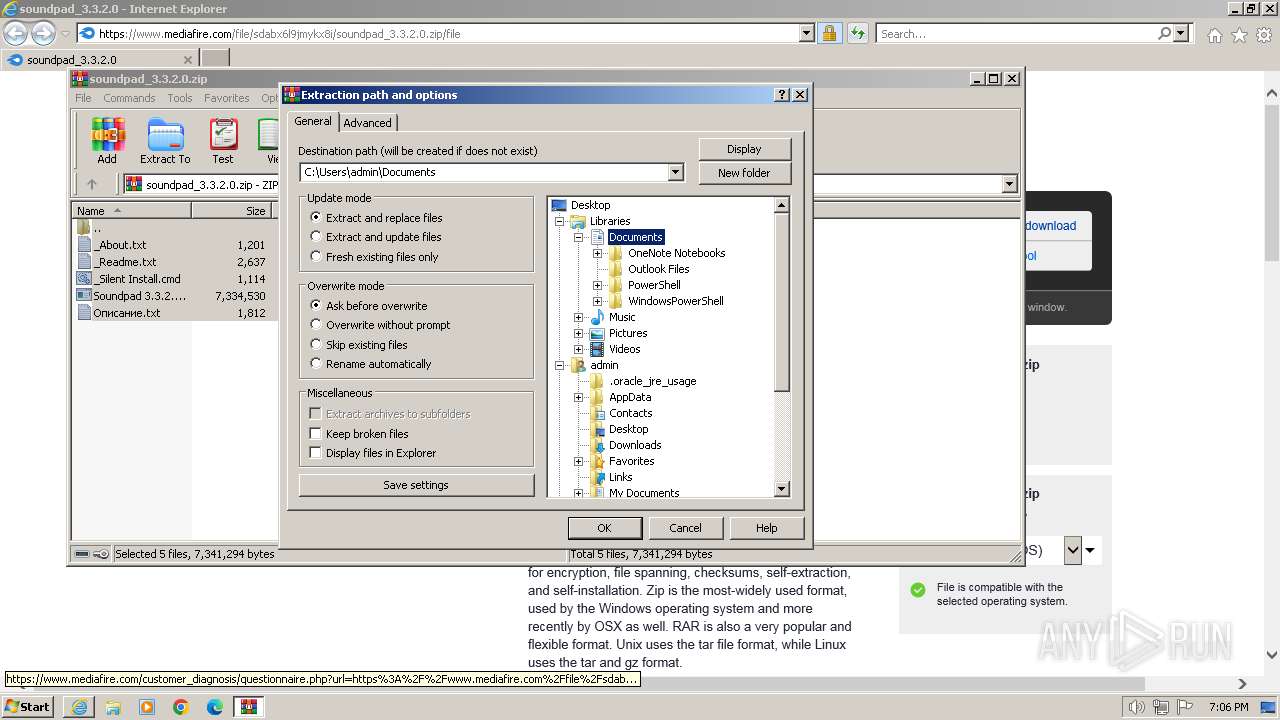Expand the OneNote Notebooks folder node
Viewport: 1280px width, 720px height.
pyautogui.click(x=597, y=253)
